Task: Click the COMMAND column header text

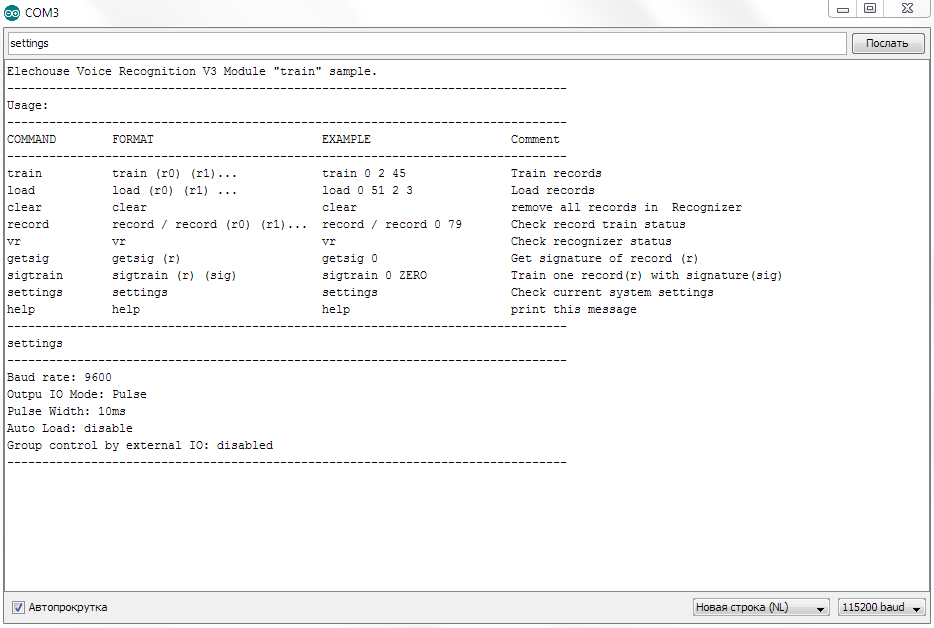Action: [x=32, y=139]
